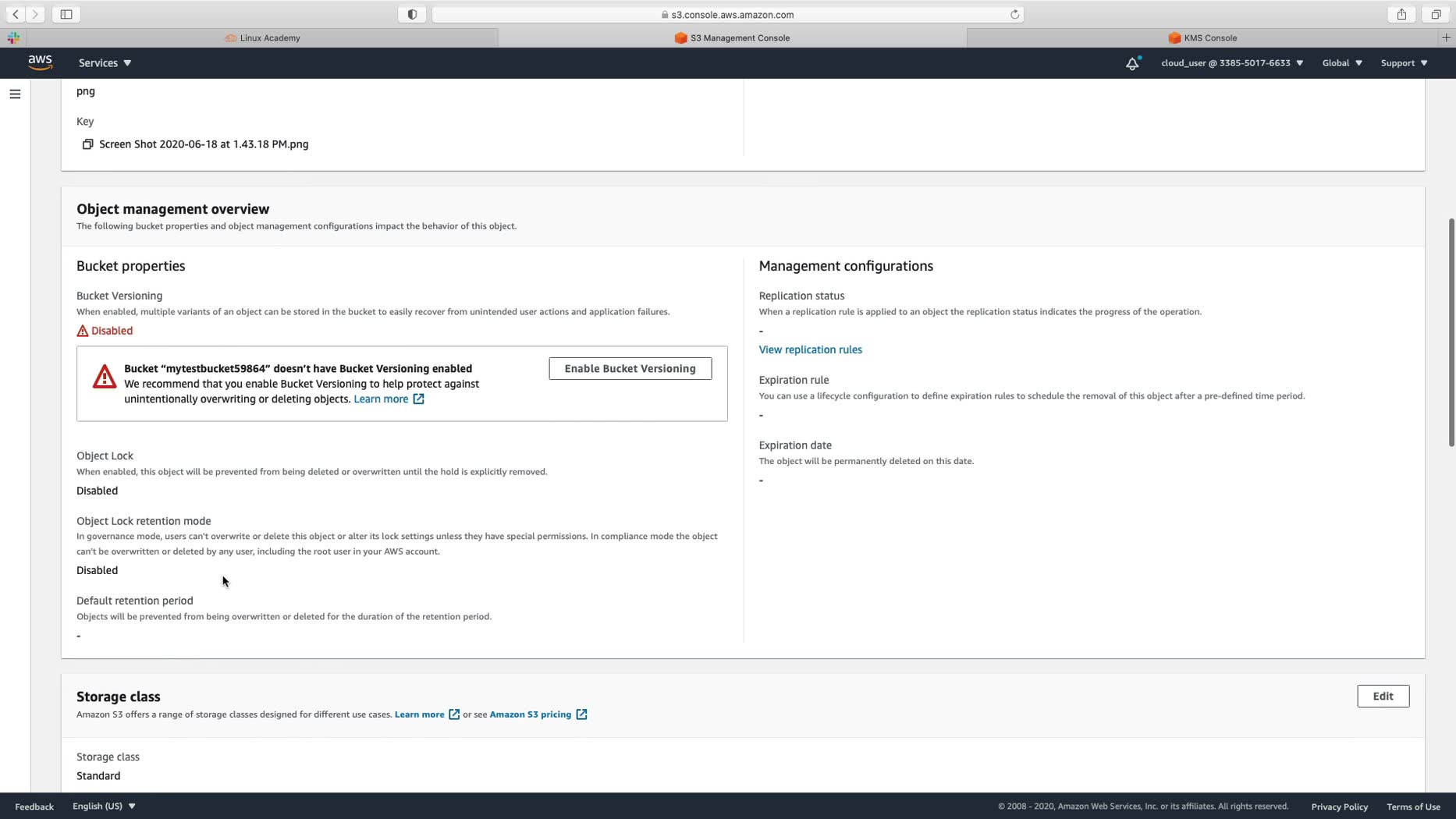Image resolution: width=1456 pixels, height=819 pixels.
Task: Click the large warning triangle in versioning alert
Action: point(105,377)
